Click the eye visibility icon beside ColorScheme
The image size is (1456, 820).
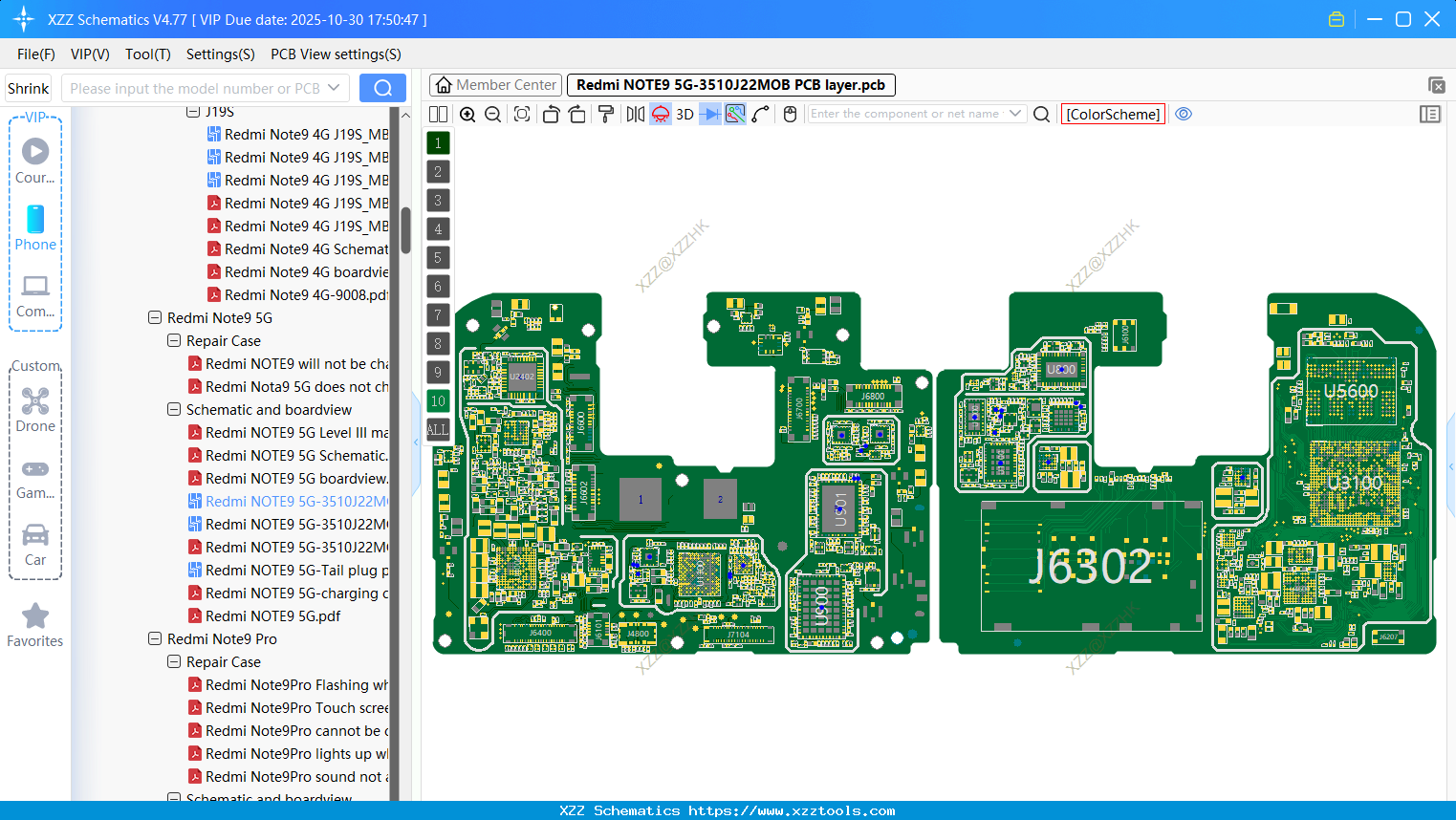tap(1184, 114)
